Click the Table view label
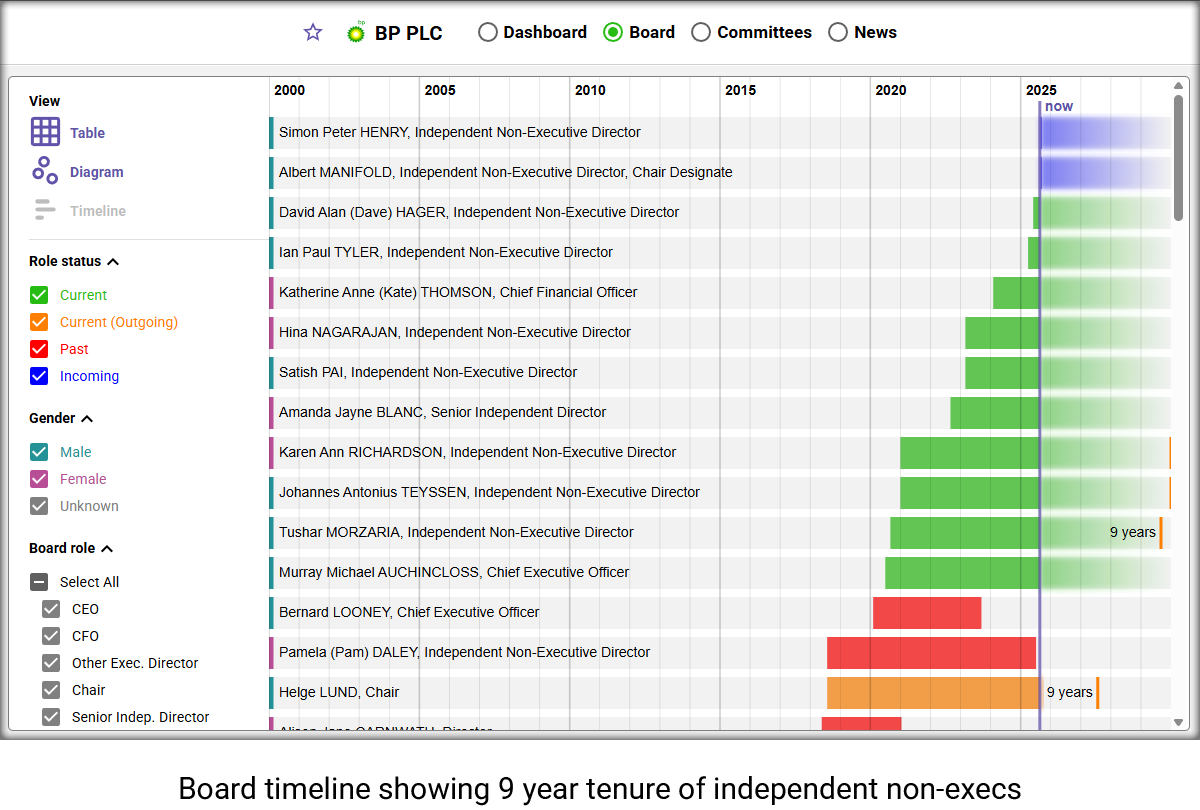Screen dimensions: 1200x810 pyautogui.click(x=87, y=133)
